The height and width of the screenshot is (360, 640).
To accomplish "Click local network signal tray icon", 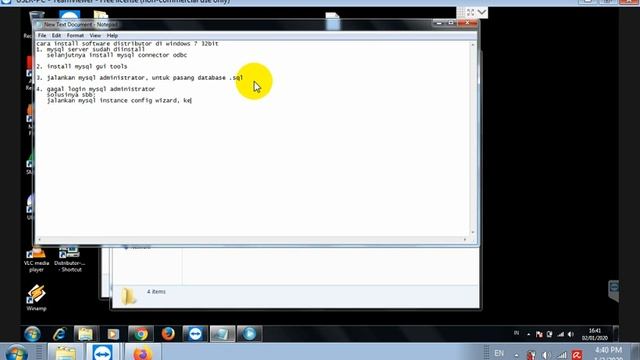I will (x=562, y=355).
